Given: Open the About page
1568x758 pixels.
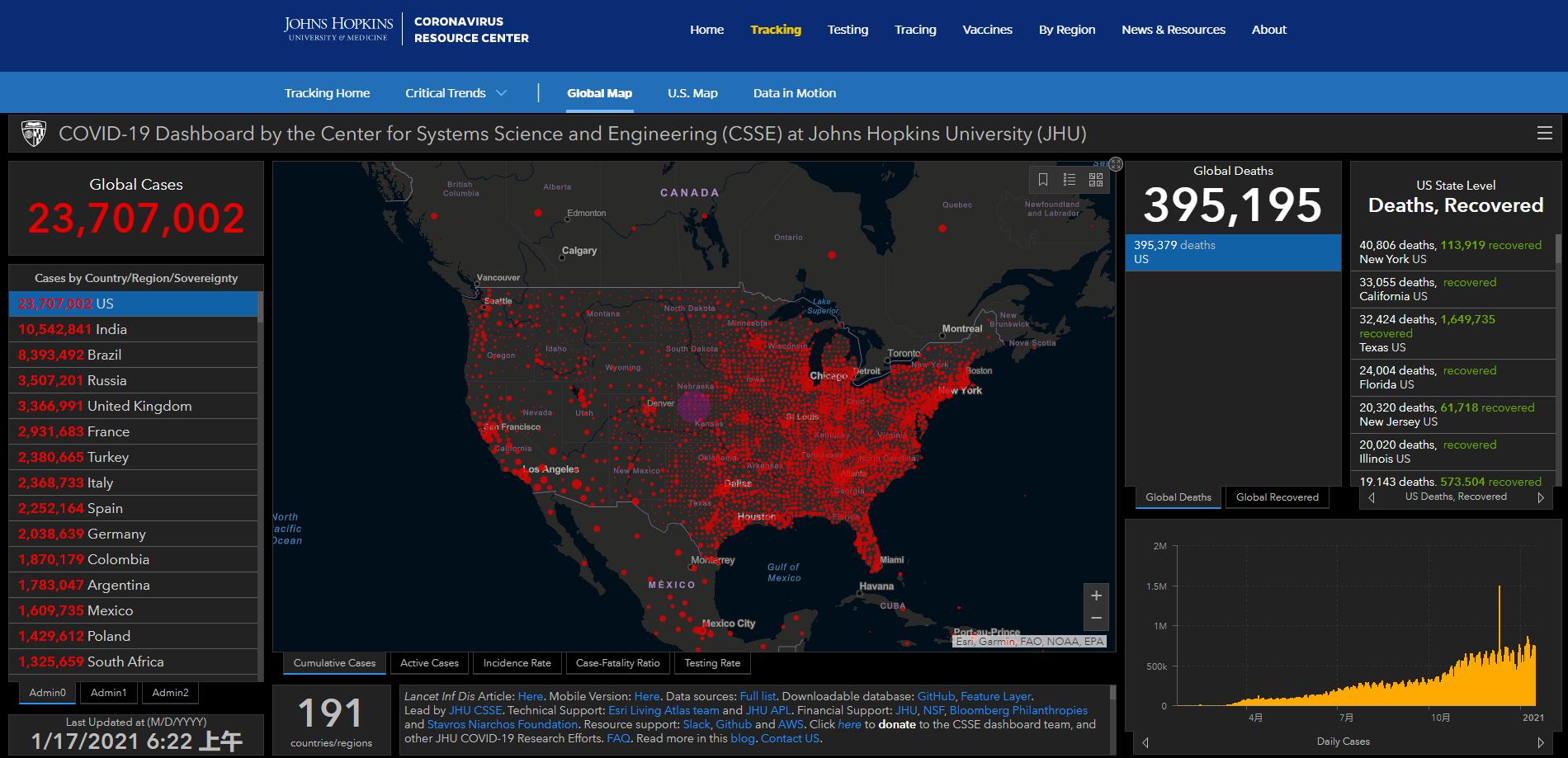Looking at the screenshot, I should [1269, 30].
